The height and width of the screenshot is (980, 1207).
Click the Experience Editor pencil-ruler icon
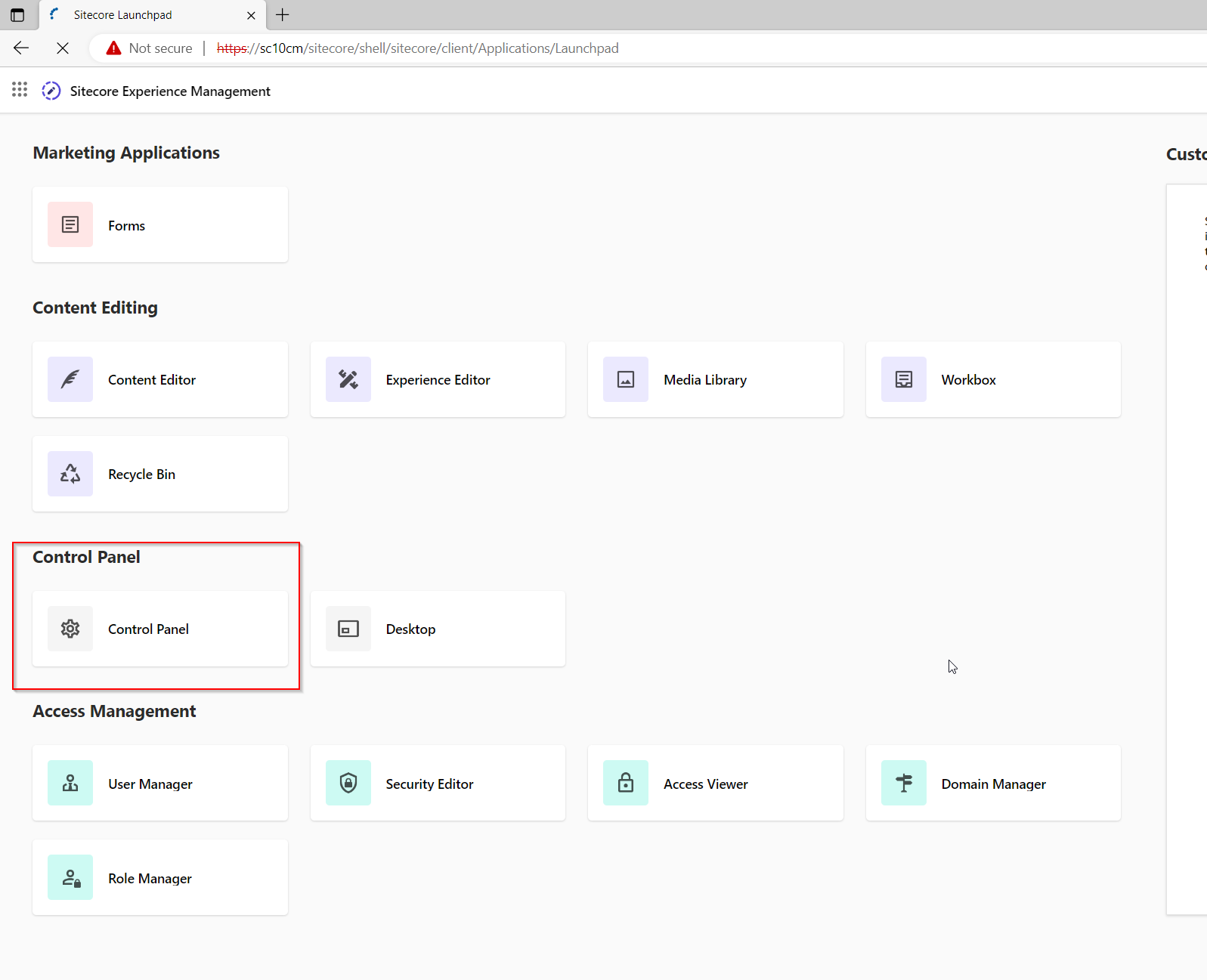pos(348,379)
